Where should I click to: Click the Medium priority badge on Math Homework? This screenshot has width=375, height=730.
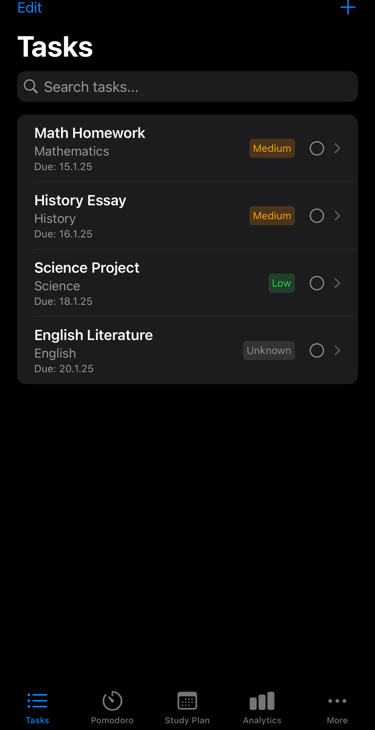coord(272,149)
